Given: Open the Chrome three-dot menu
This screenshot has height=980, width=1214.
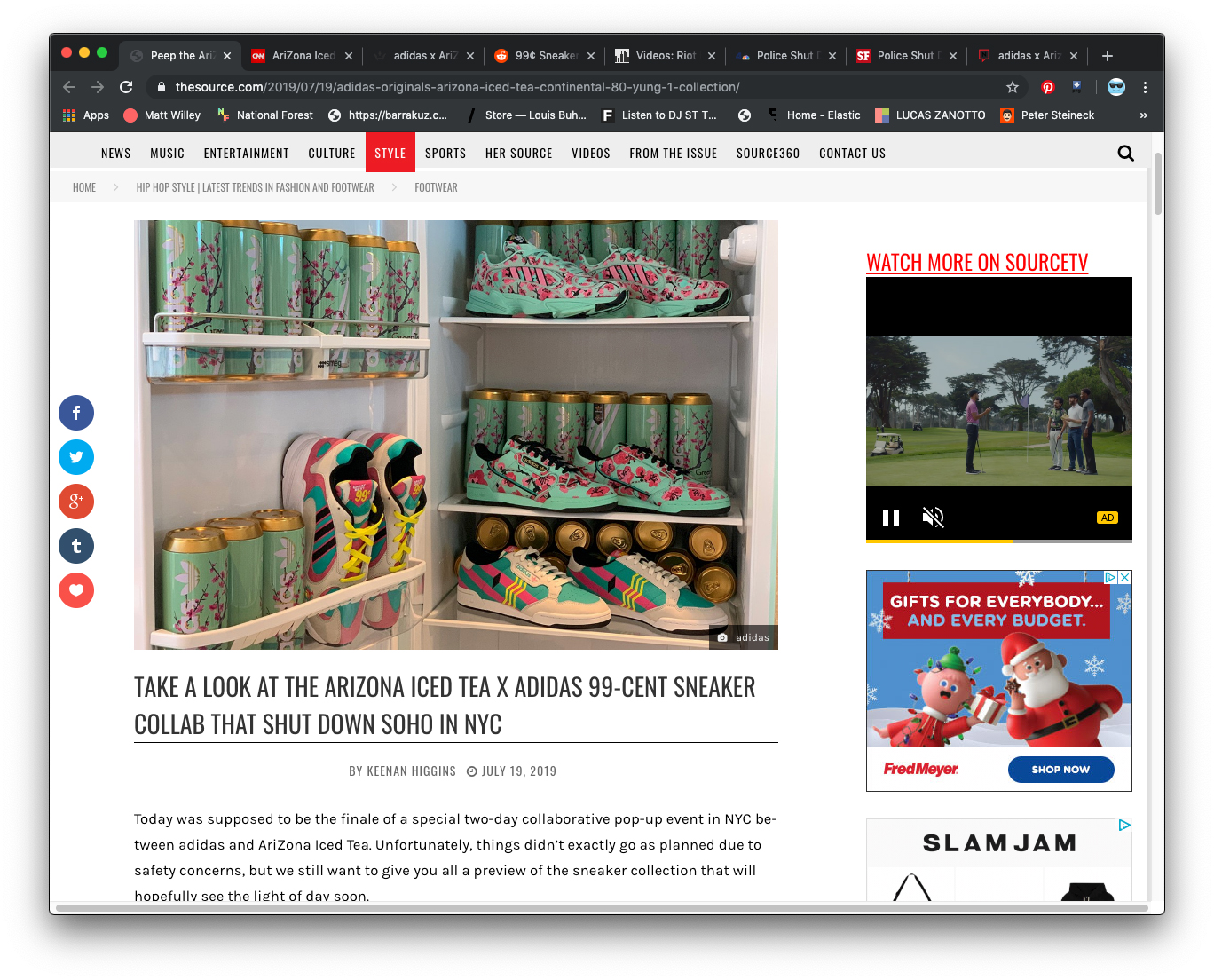Looking at the screenshot, I should coord(1145,87).
